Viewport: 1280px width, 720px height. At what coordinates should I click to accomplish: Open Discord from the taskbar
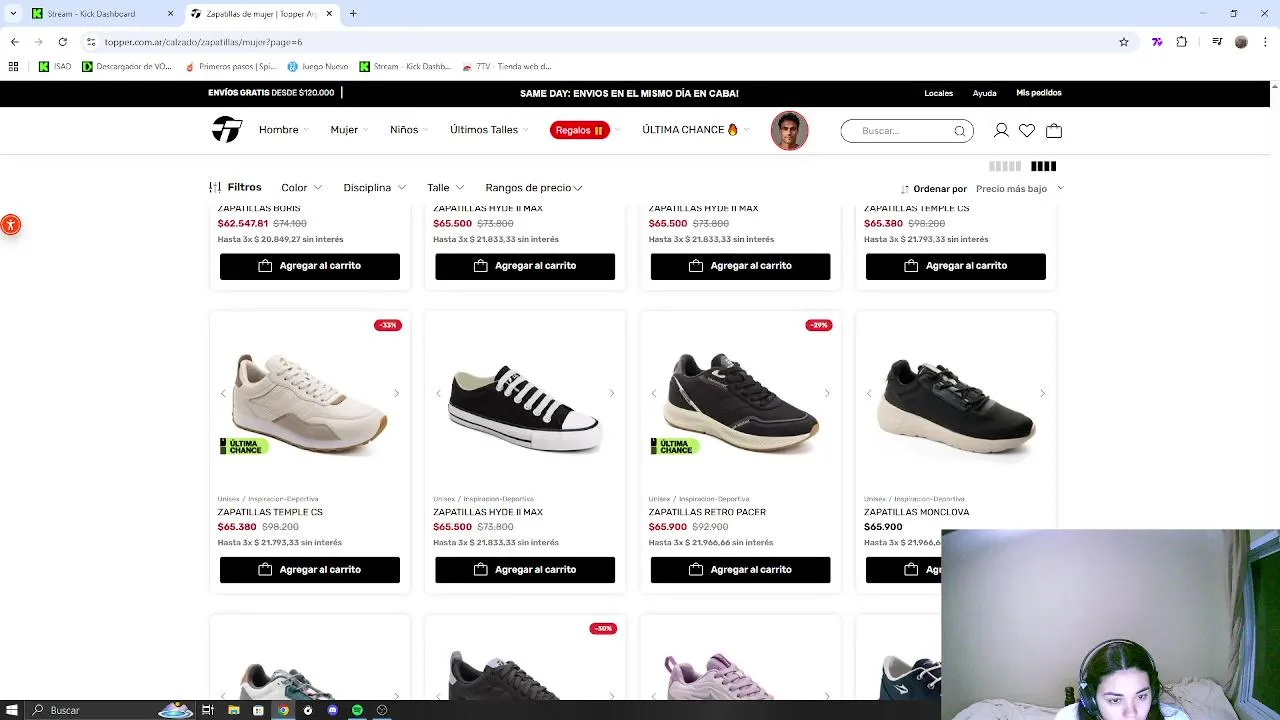pos(332,710)
